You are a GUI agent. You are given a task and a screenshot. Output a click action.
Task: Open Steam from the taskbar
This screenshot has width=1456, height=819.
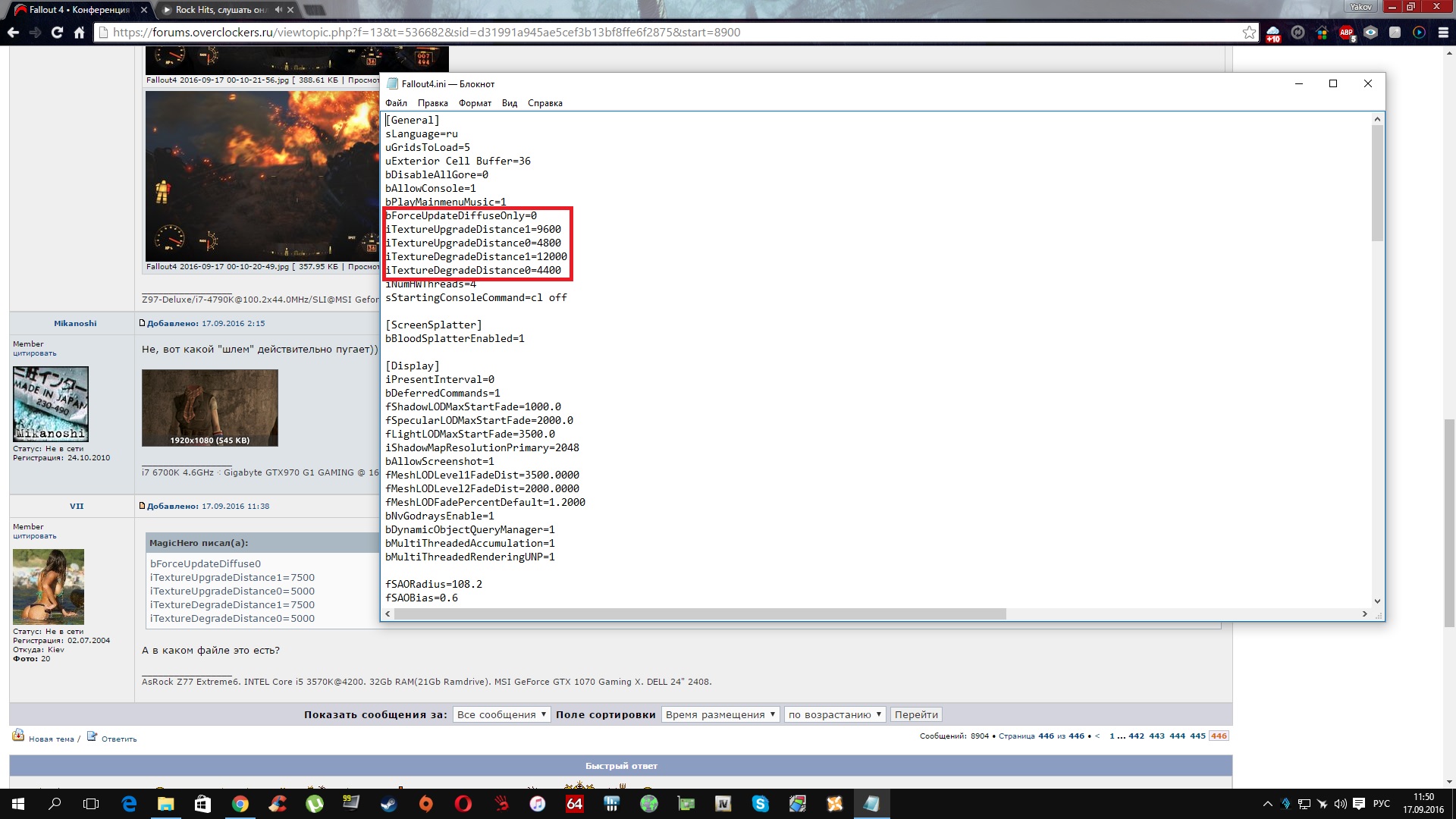[389, 804]
